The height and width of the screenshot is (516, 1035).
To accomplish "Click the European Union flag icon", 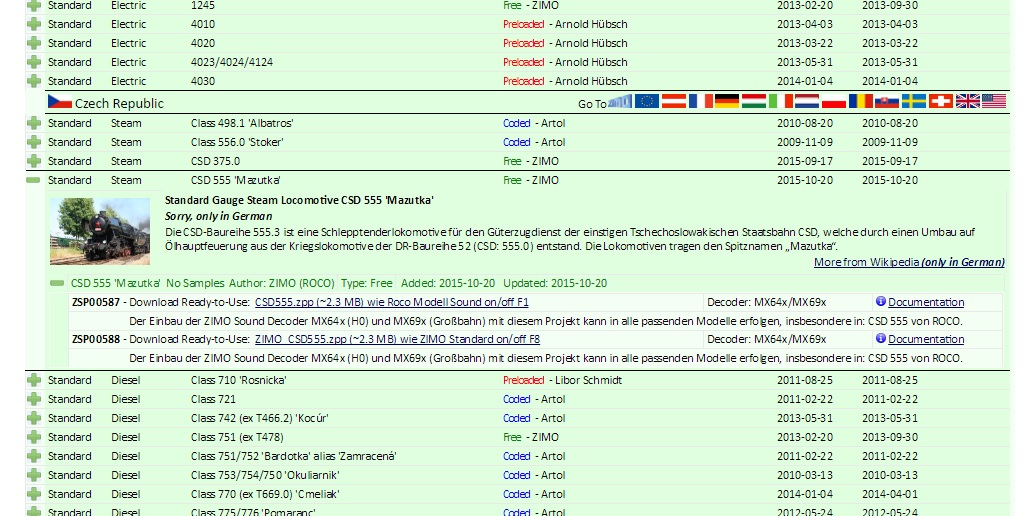I will tap(647, 102).
